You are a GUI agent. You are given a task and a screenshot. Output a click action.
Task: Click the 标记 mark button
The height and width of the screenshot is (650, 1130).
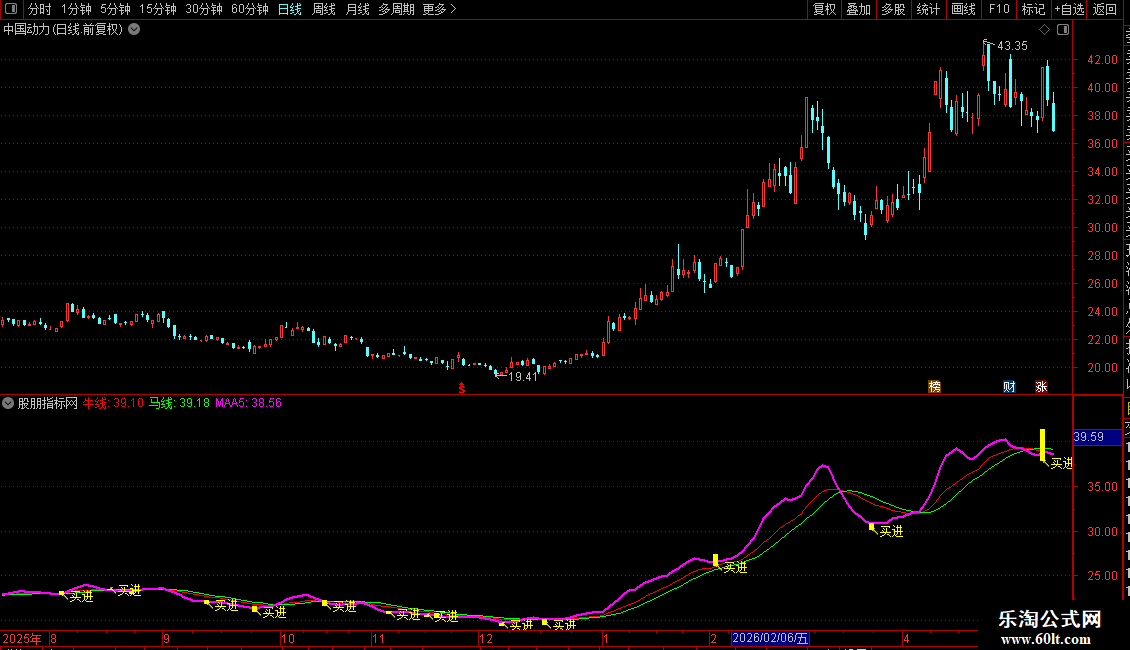[1033, 9]
